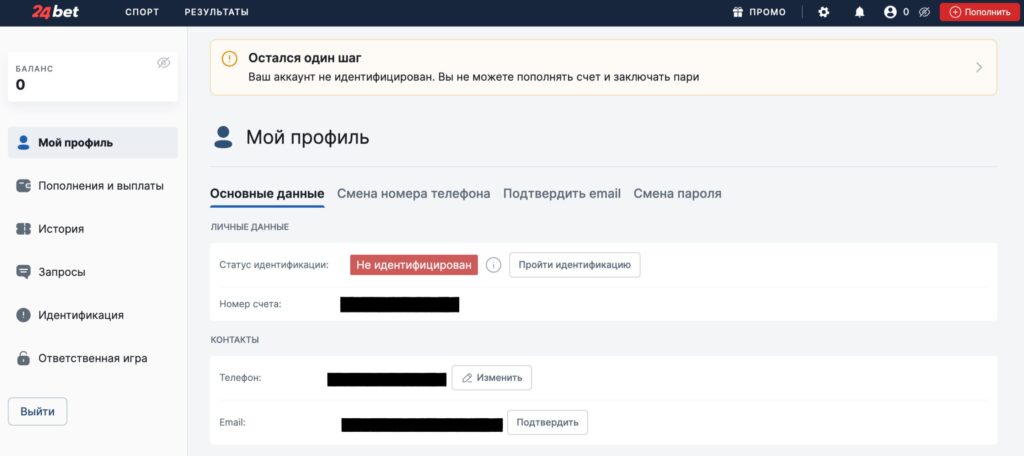Click the ПРОМО link
Image resolution: width=1024 pixels, height=456 pixels.
(x=767, y=12)
